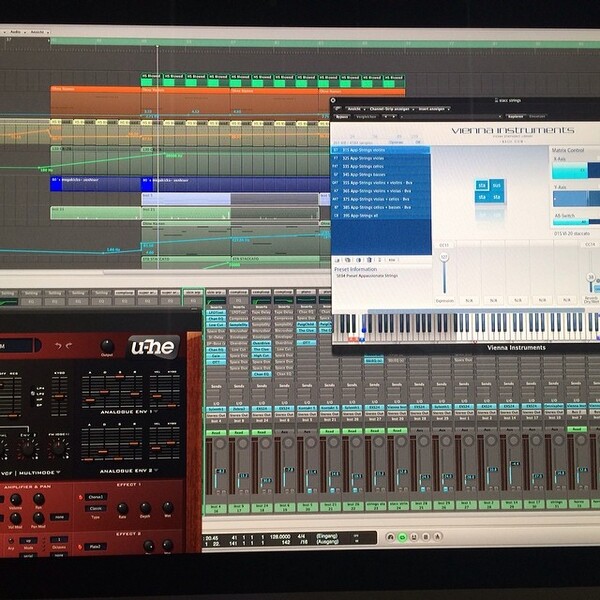600x600 pixels.
Task: Click the trash icon below the Vienna preset list
Action: coord(369,260)
